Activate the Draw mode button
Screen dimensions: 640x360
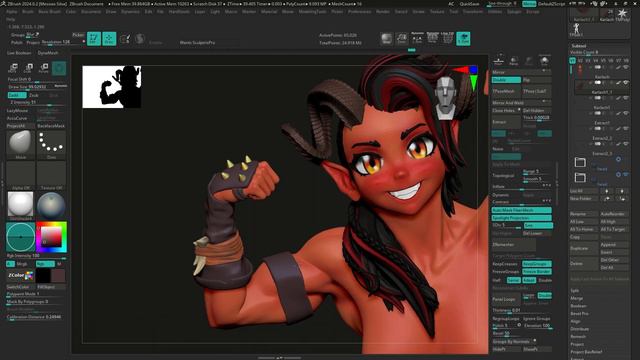pos(109,39)
